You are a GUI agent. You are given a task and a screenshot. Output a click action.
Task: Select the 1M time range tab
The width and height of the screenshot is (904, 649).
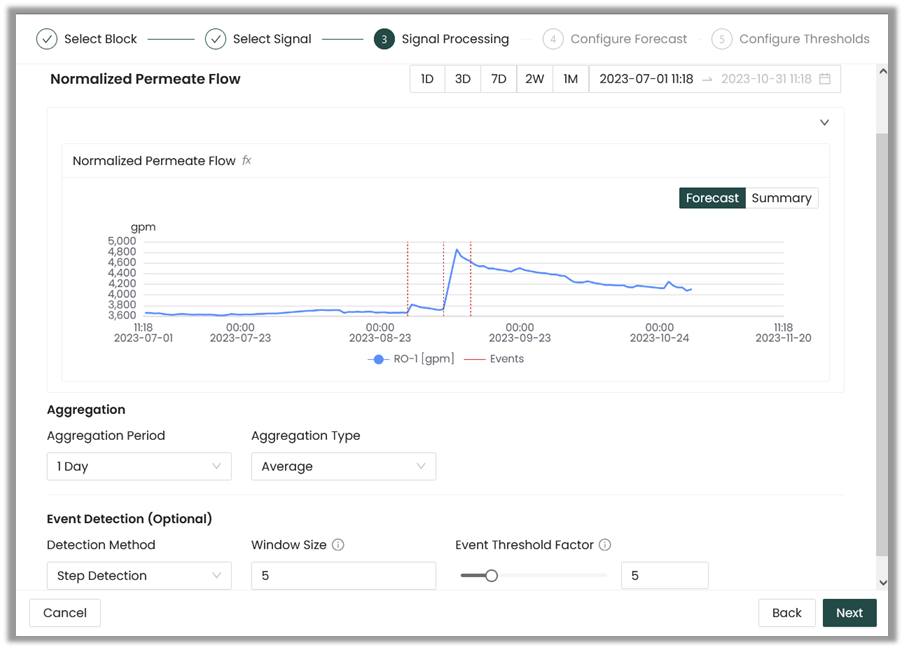[570, 79]
